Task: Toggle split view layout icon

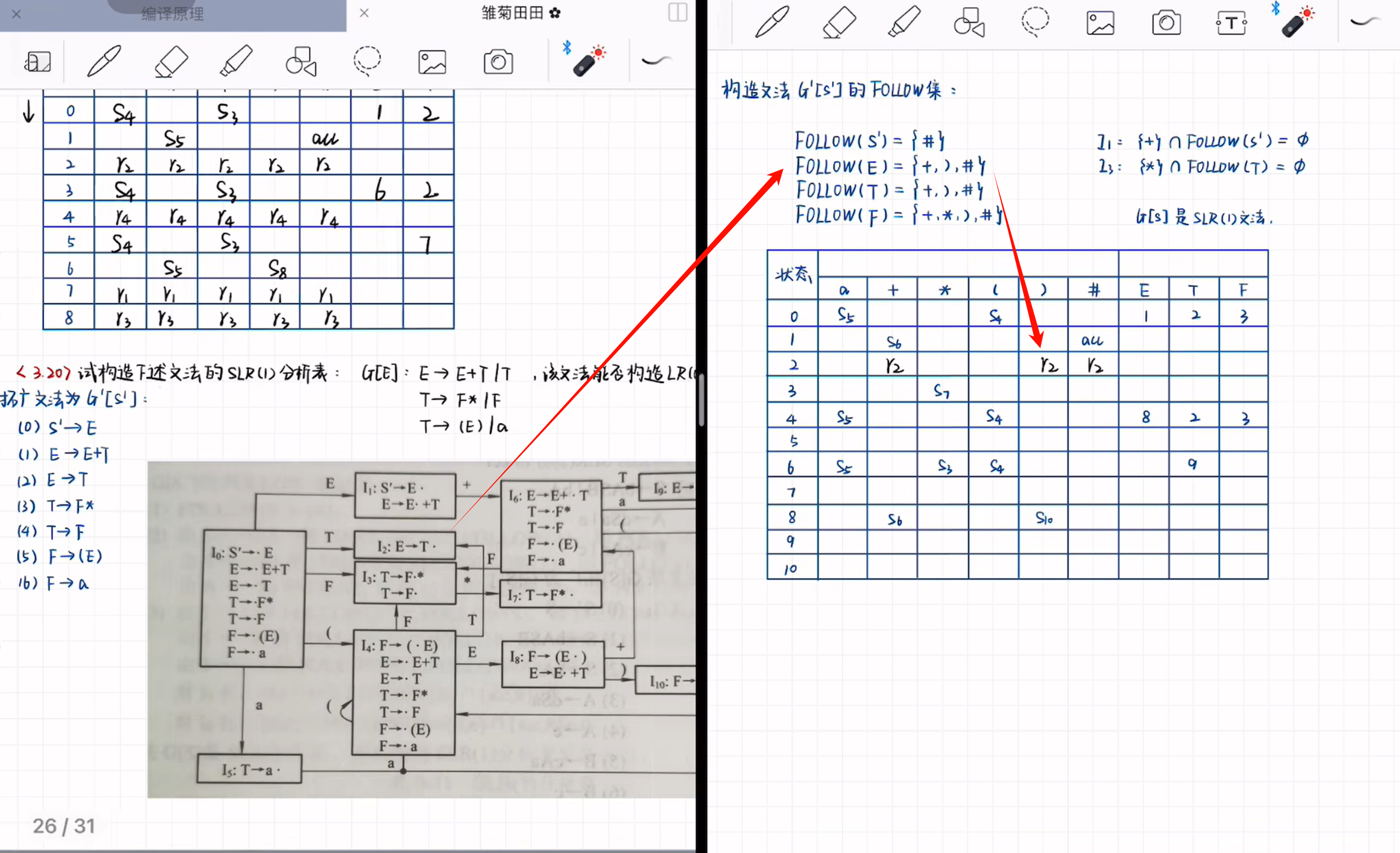Action: 677,13
